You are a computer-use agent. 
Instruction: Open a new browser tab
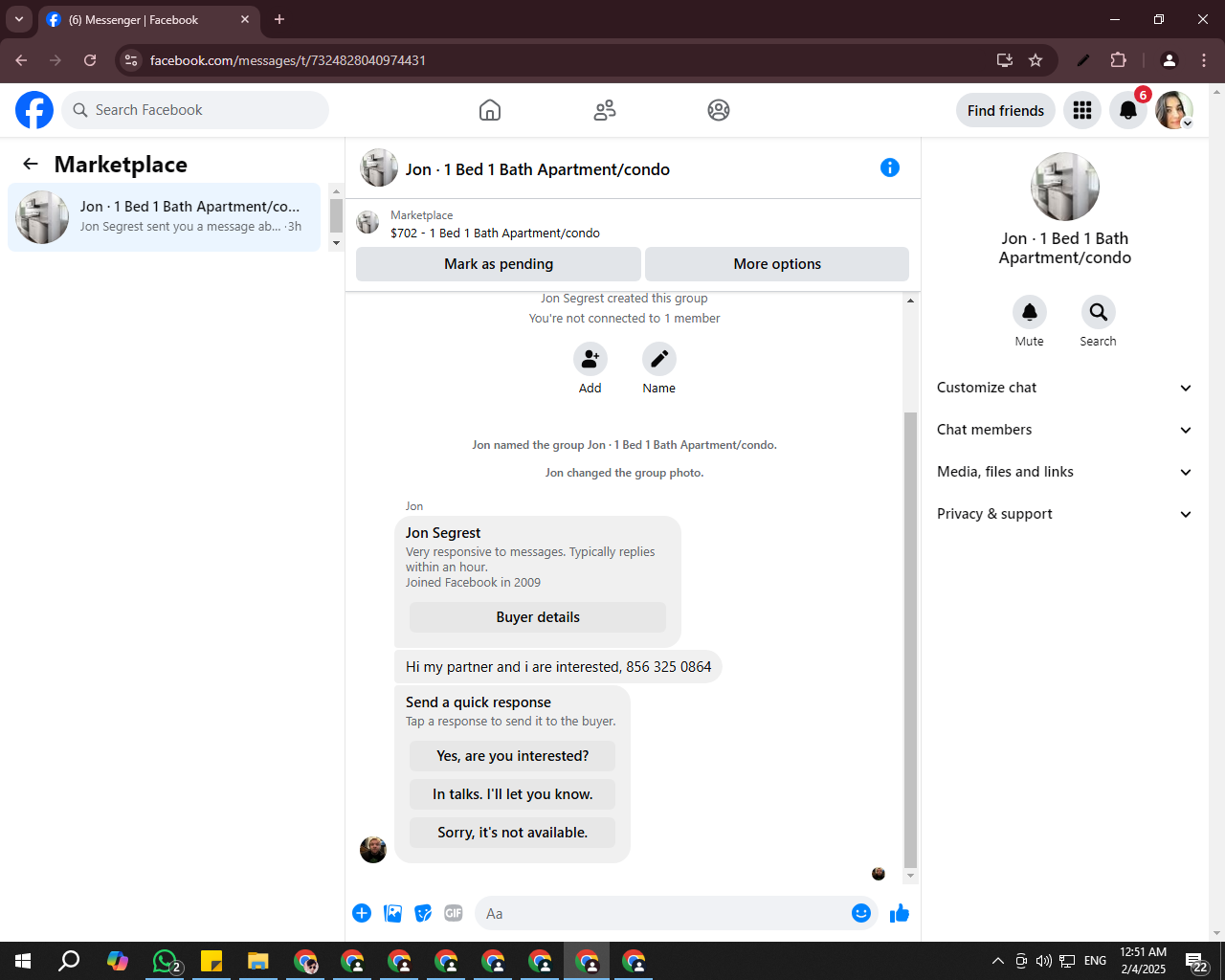coord(279,19)
